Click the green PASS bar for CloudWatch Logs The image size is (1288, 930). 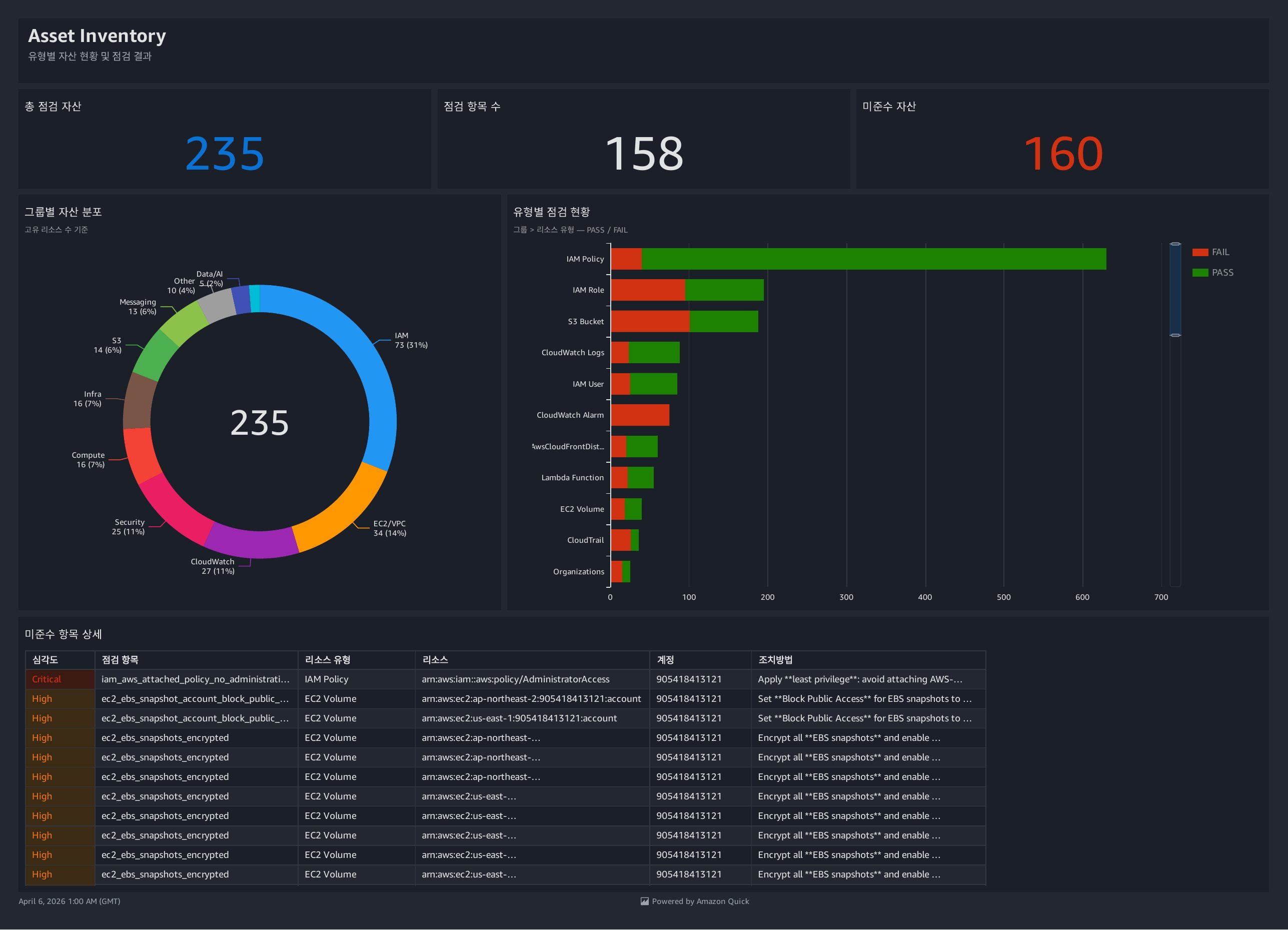(x=654, y=353)
